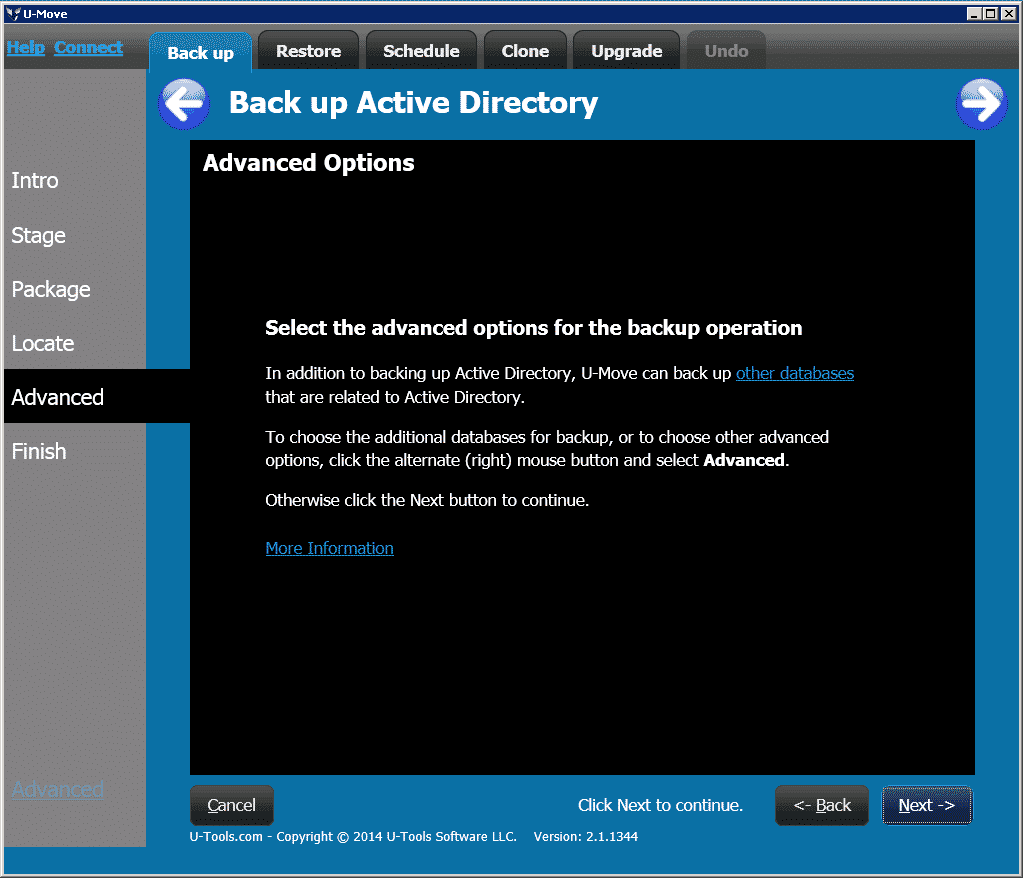Click the blue back arrow icon
The image size is (1023, 878).
point(184,104)
